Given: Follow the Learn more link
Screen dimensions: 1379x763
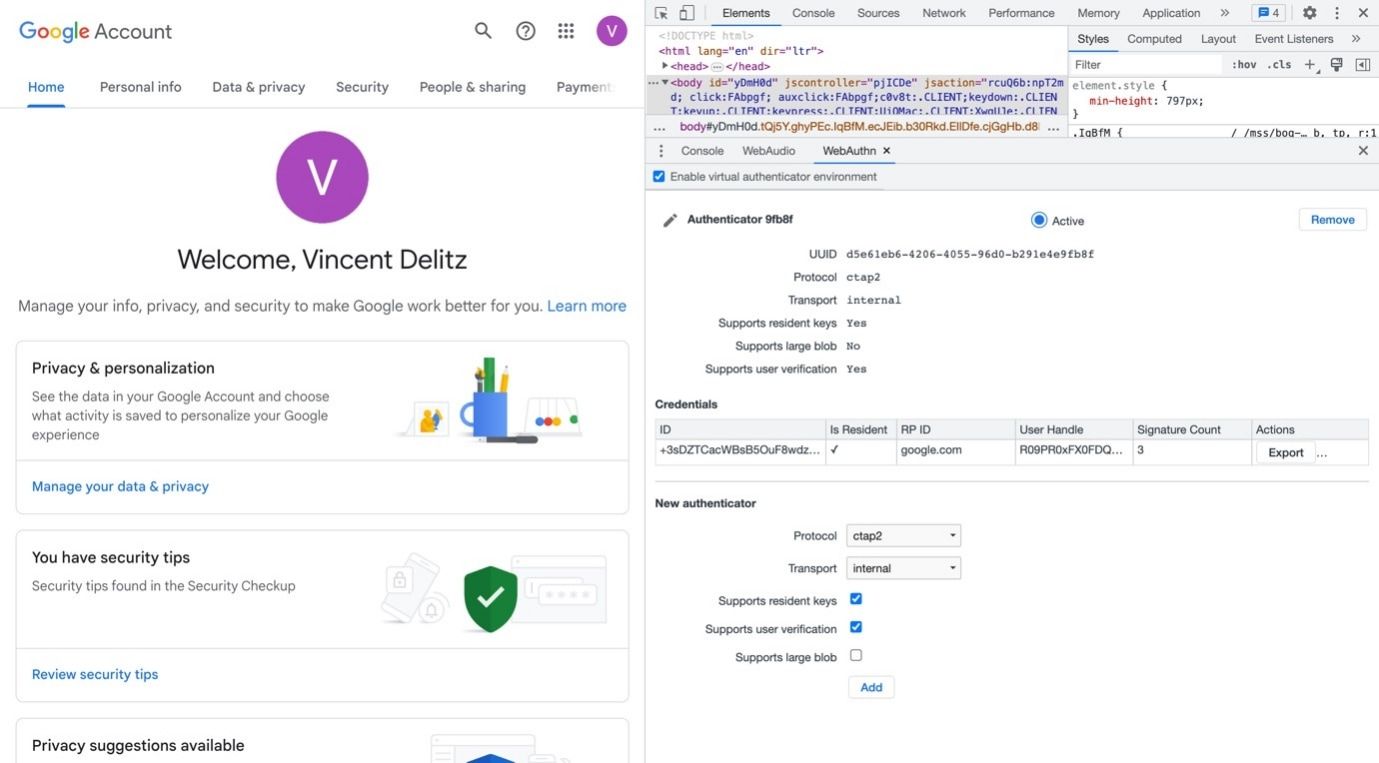Looking at the screenshot, I should pos(587,306).
